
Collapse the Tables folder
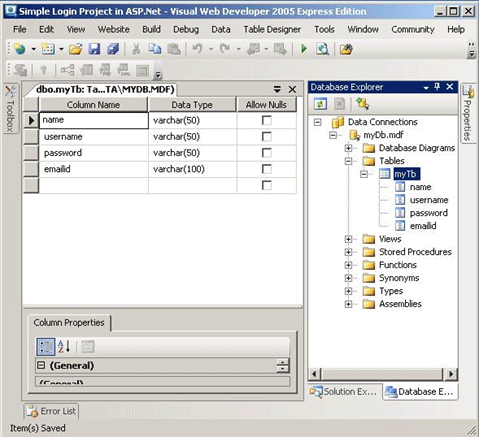pos(348,161)
